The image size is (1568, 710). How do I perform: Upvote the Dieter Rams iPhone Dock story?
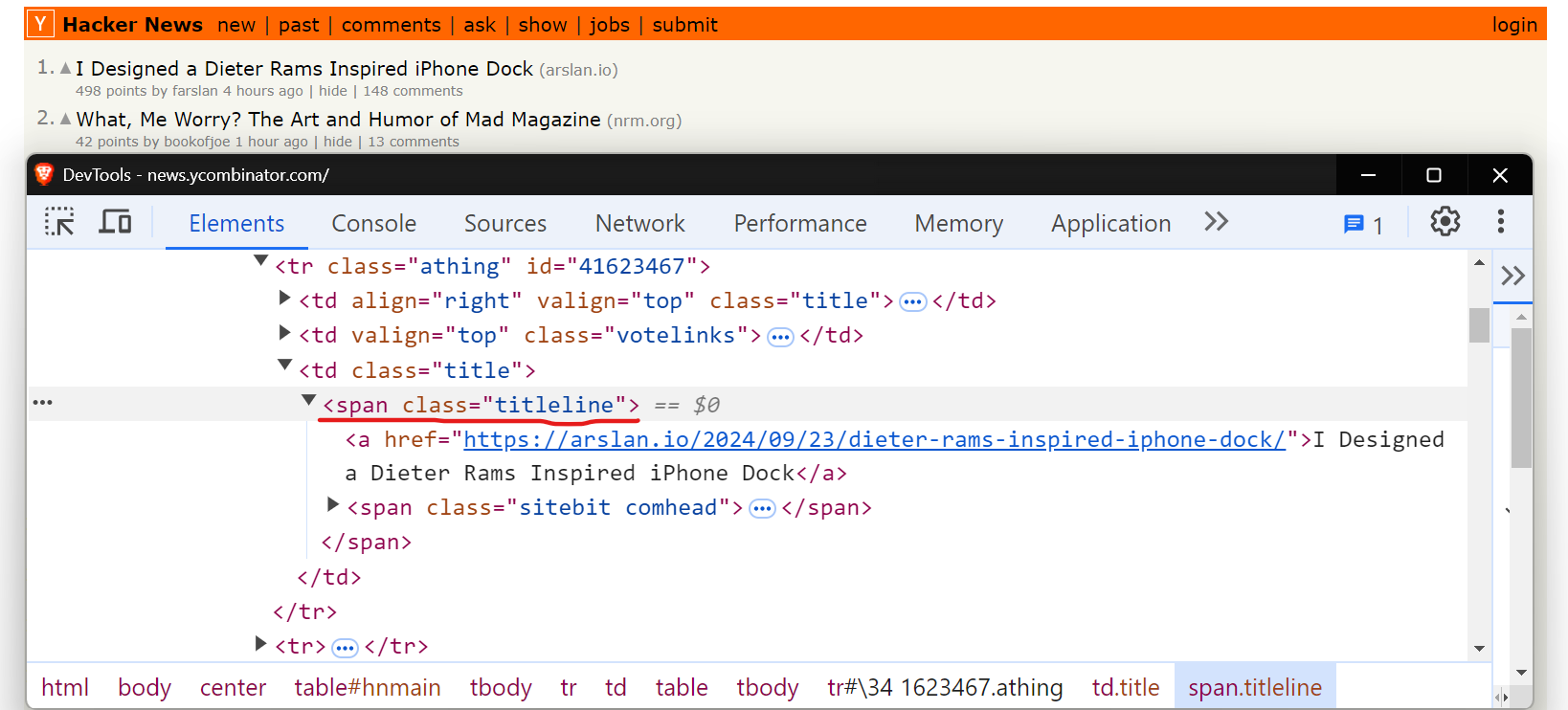point(65,68)
